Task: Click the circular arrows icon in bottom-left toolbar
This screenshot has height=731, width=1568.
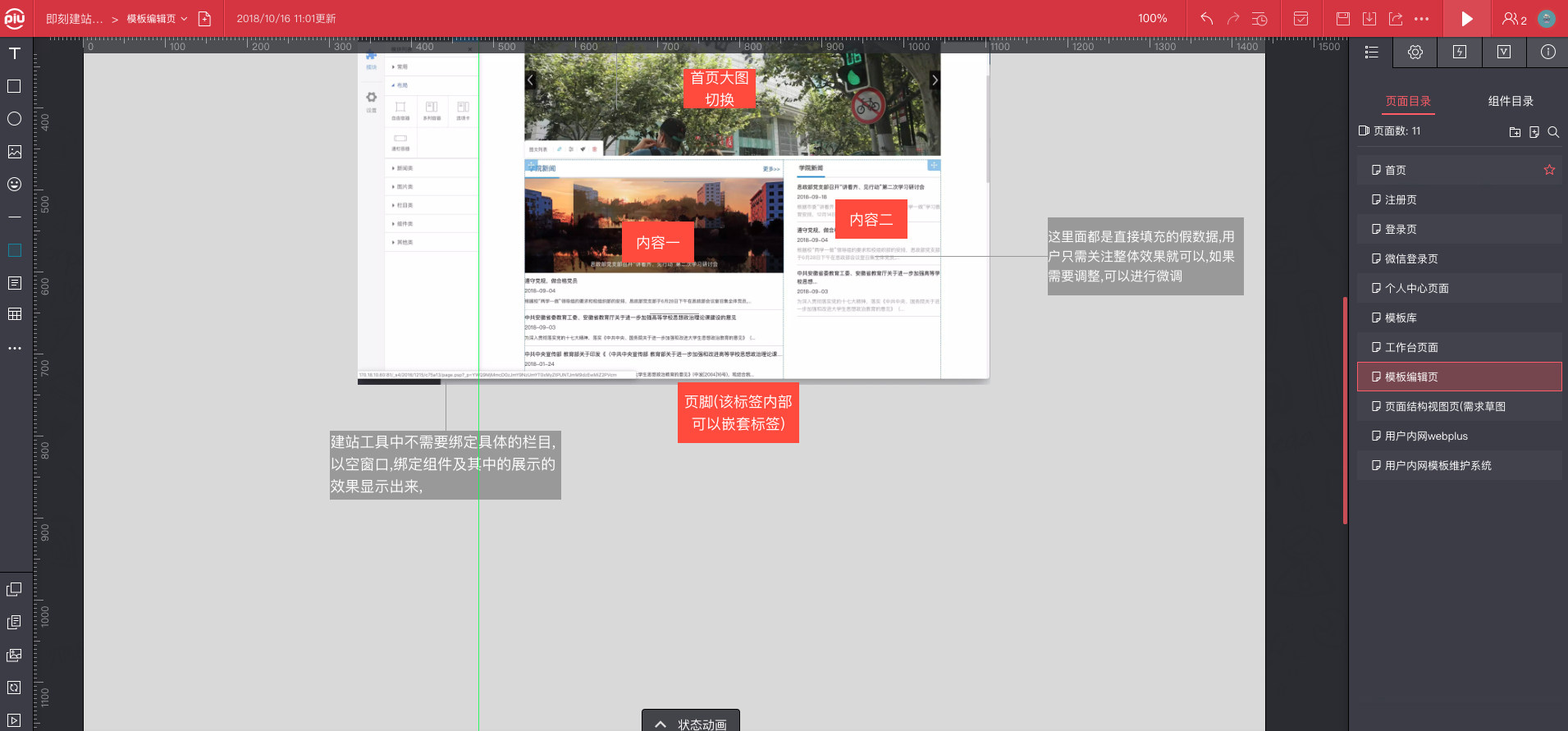Action: tap(14, 688)
